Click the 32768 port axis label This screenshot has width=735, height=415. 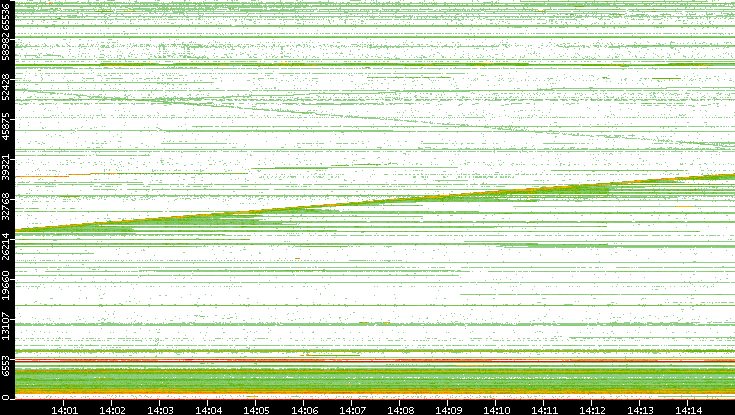click(x=6, y=206)
